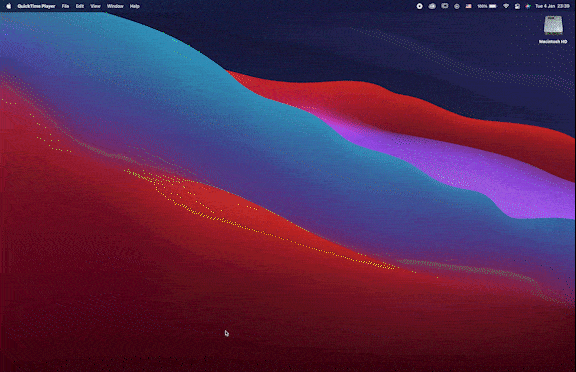
Task: Select the Macintosh HD drive icon
Action: (553, 25)
